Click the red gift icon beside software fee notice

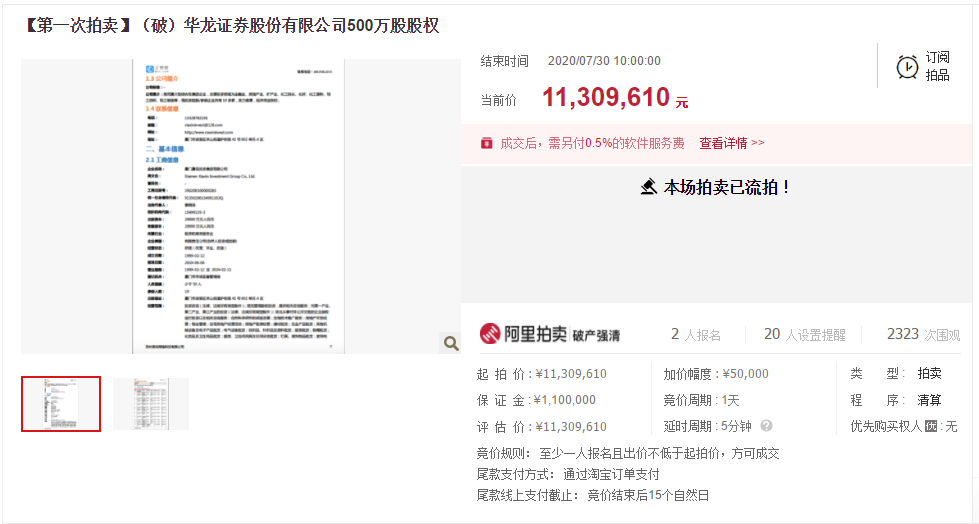coord(486,143)
